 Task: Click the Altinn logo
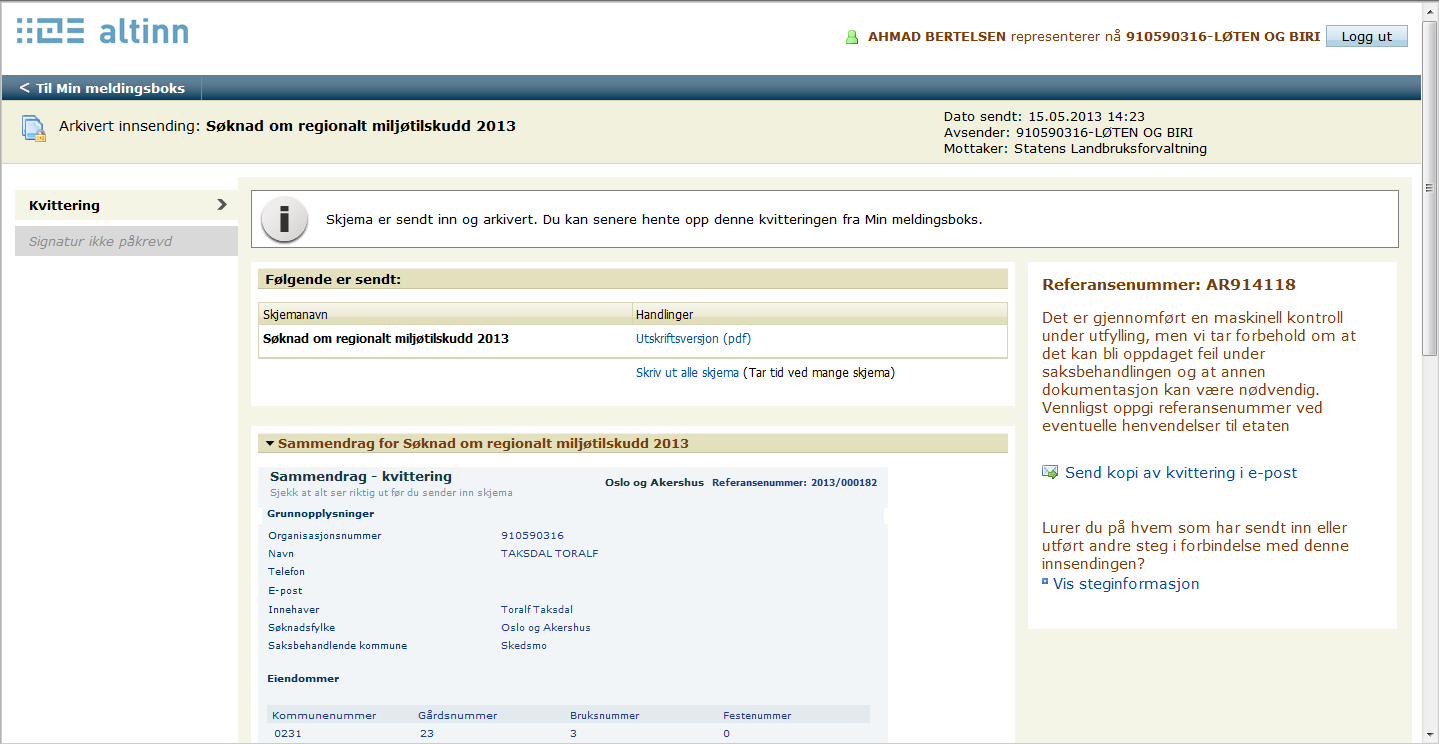102,31
